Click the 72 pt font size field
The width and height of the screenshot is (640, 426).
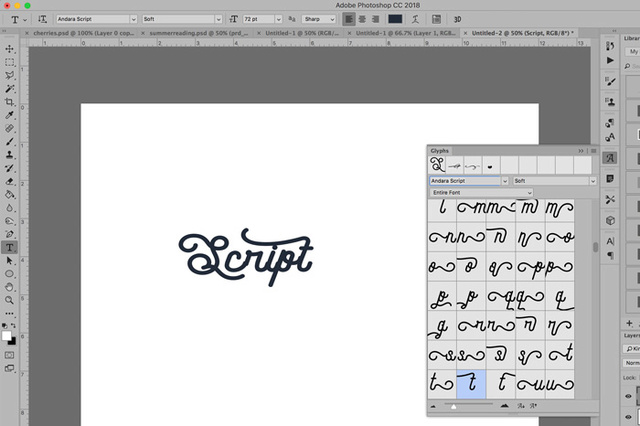(x=258, y=19)
